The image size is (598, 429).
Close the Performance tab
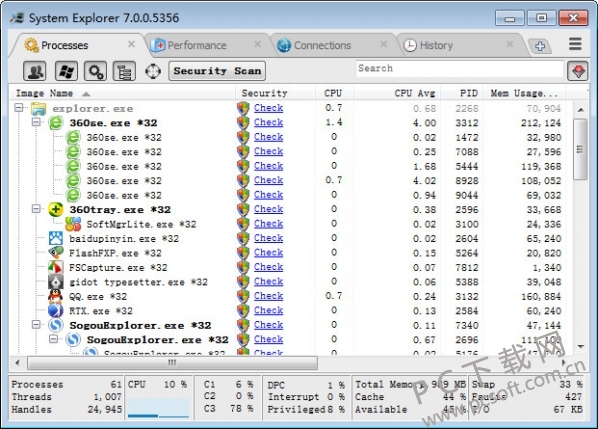click(x=257, y=44)
